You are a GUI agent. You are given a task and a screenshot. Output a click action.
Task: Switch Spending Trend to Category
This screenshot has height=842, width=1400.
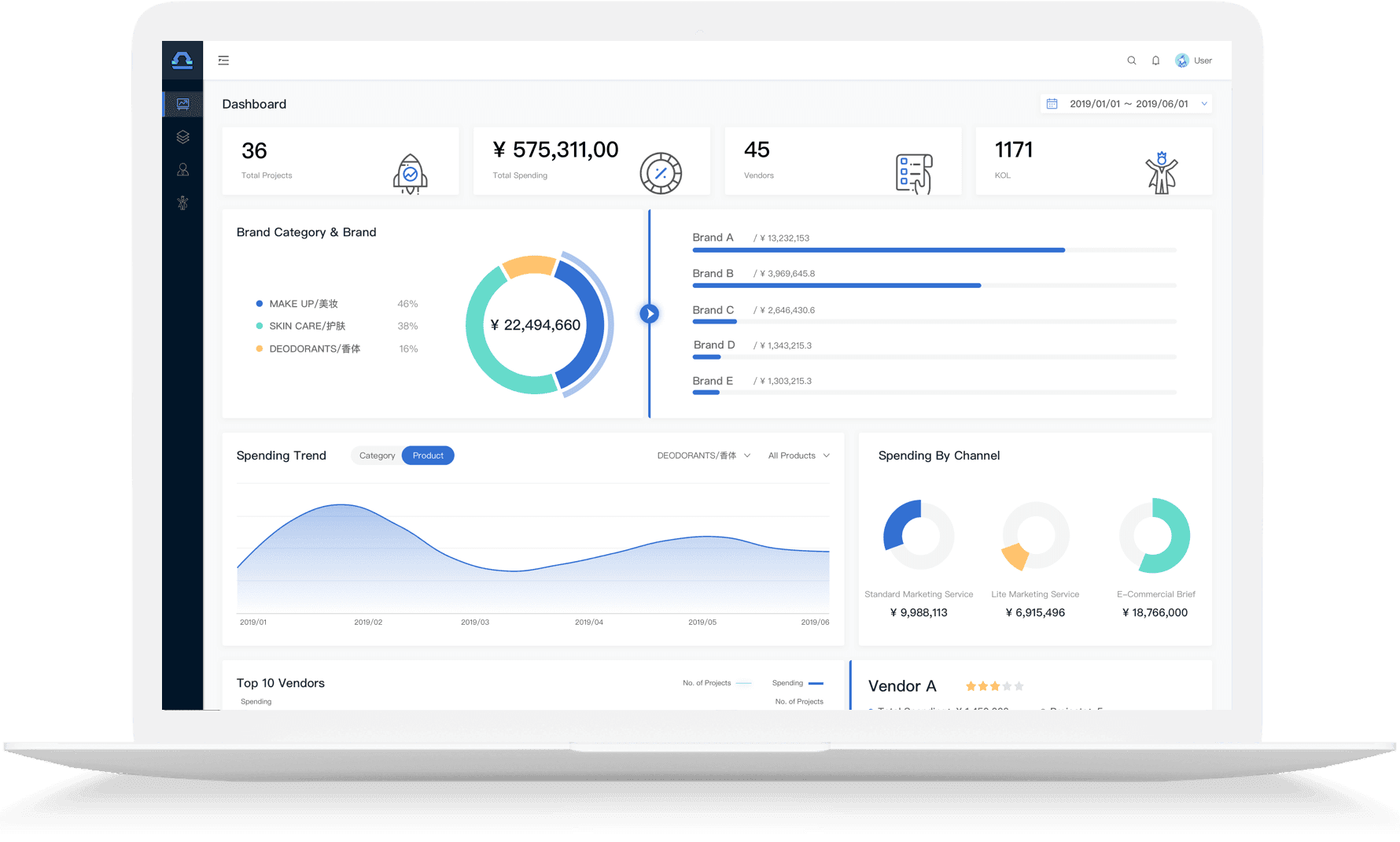(x=377, y=456)
